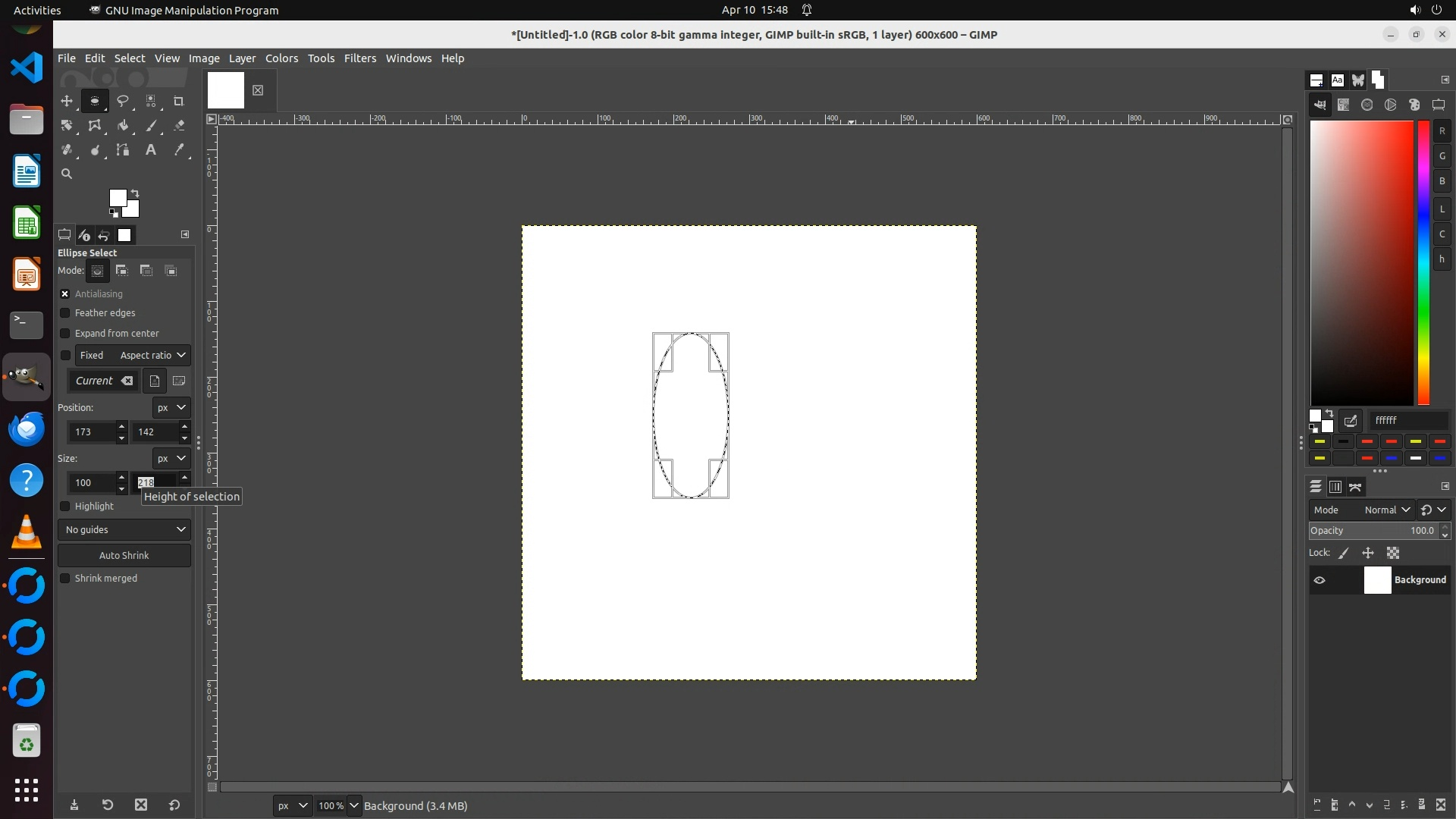1456x819 pixels.
Task: Select the Bucket Fill tool
Action: (123, 126)
